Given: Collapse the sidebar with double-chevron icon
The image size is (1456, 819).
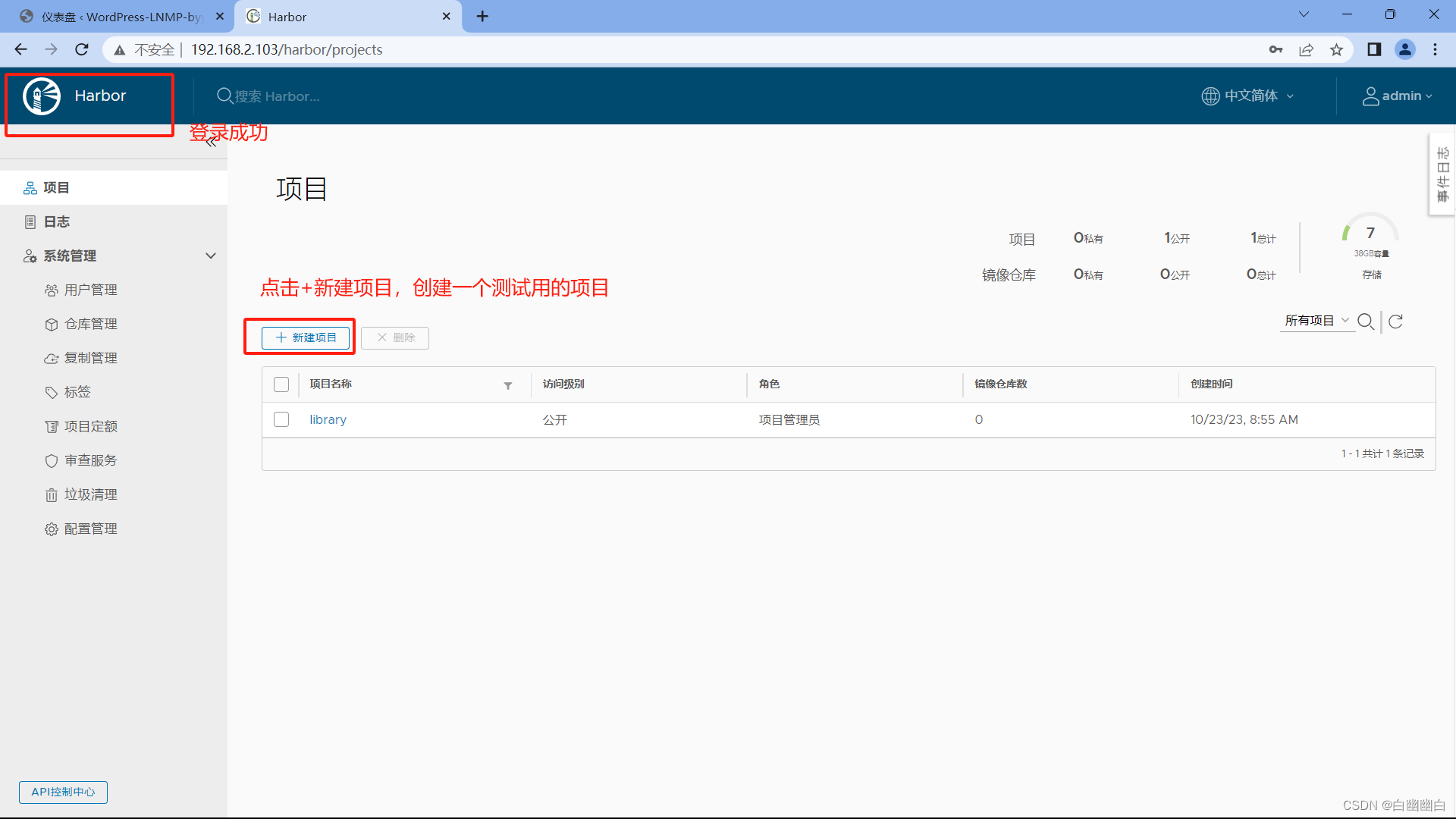Looking at the screenshot, I should coord(211,143).
